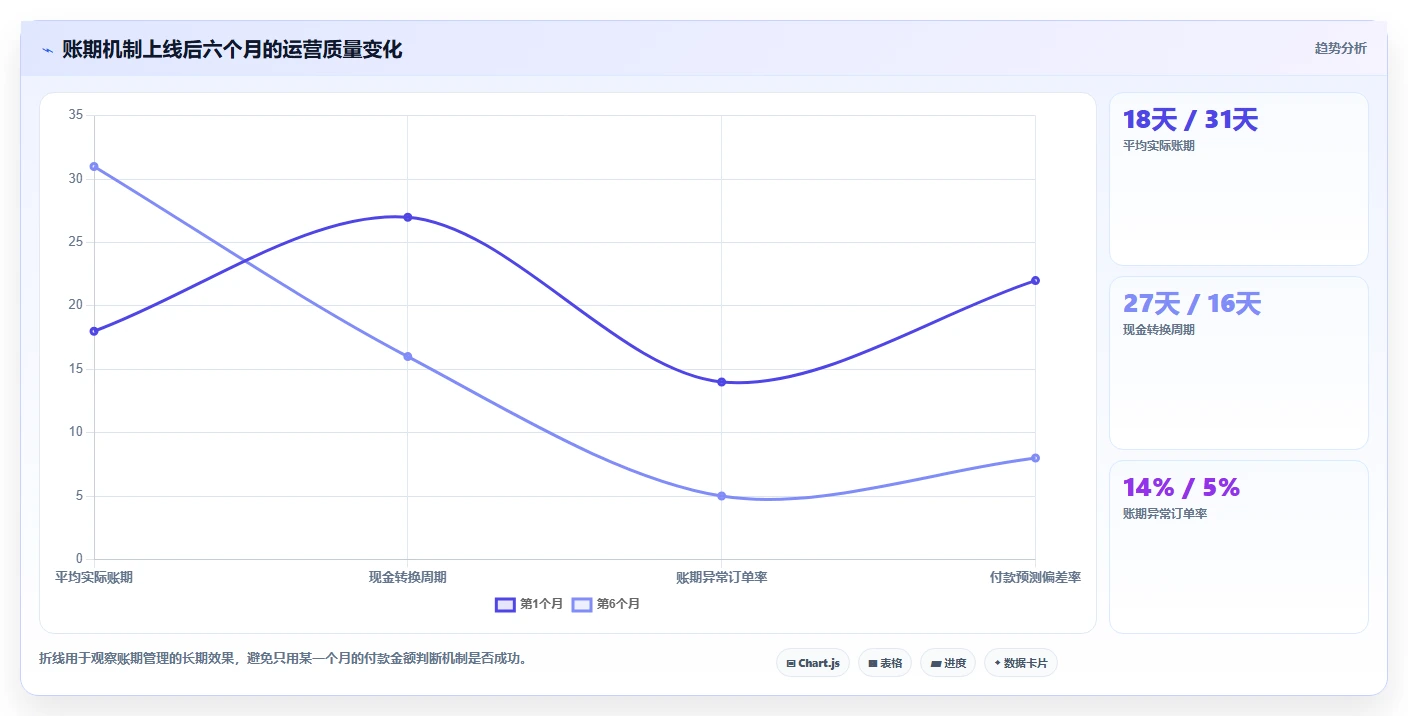Click the y-axis value 20
This screenshot has height=716, width=1408.
point(76,305)
